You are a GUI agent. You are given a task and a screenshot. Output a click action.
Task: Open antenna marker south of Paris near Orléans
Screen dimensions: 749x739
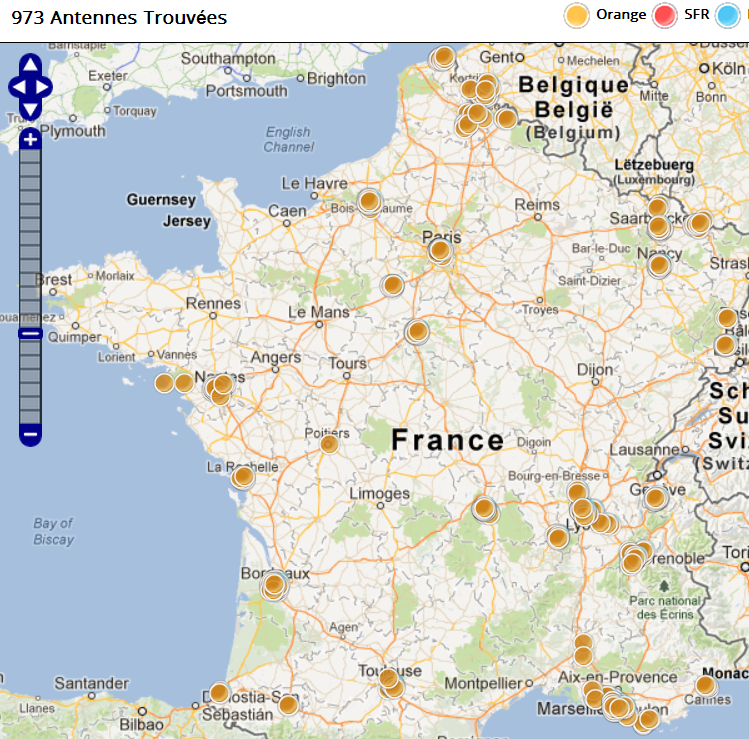tap(417, 331)
